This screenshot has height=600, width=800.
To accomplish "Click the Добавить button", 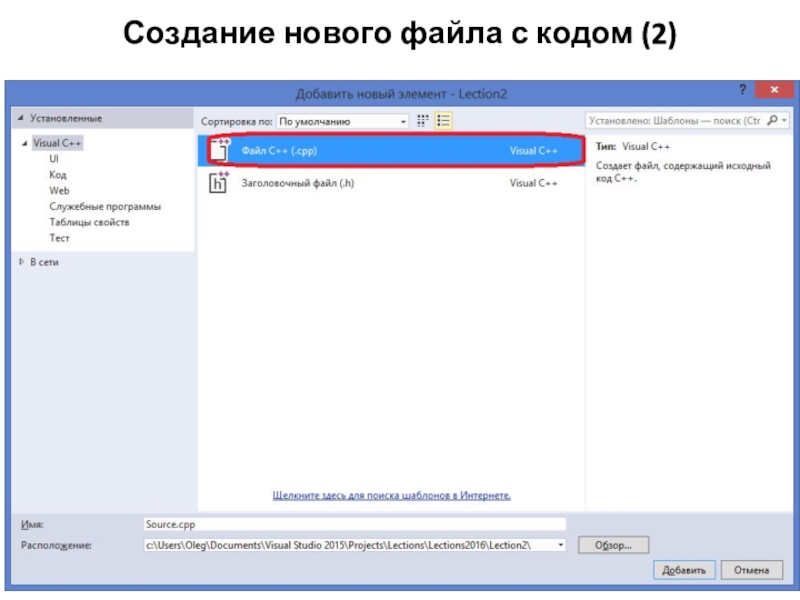I will 684,570.
